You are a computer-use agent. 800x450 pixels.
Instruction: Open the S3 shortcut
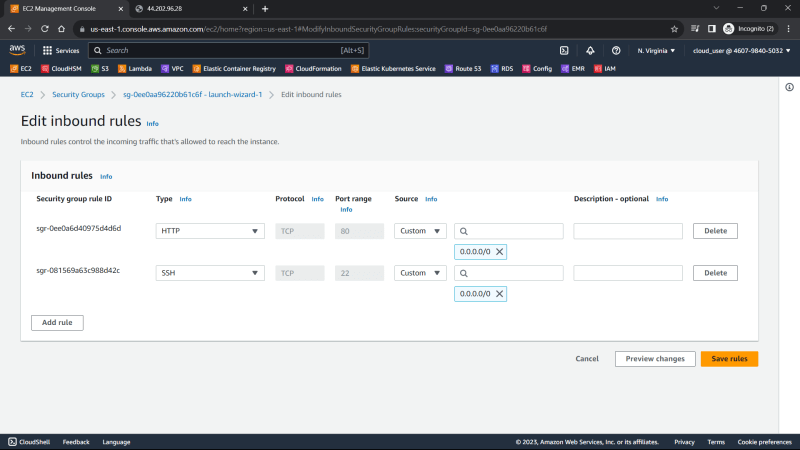(x=100, y=68)
